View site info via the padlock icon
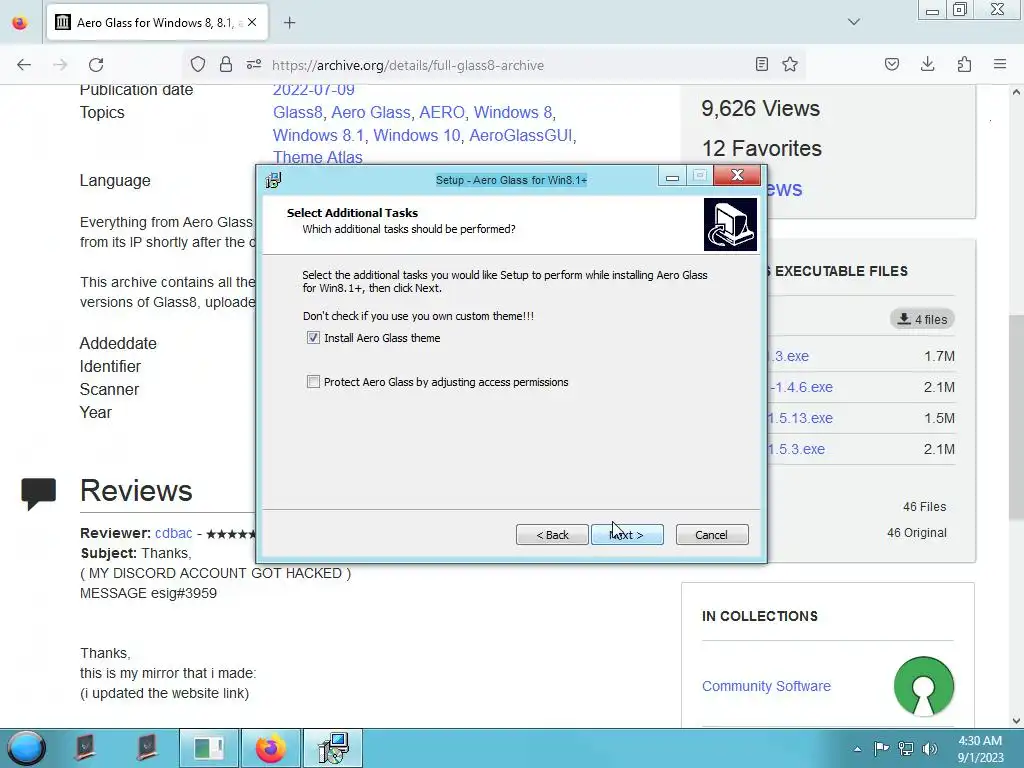The width and height of the screenshot is (1024, 768). [226, 65]
